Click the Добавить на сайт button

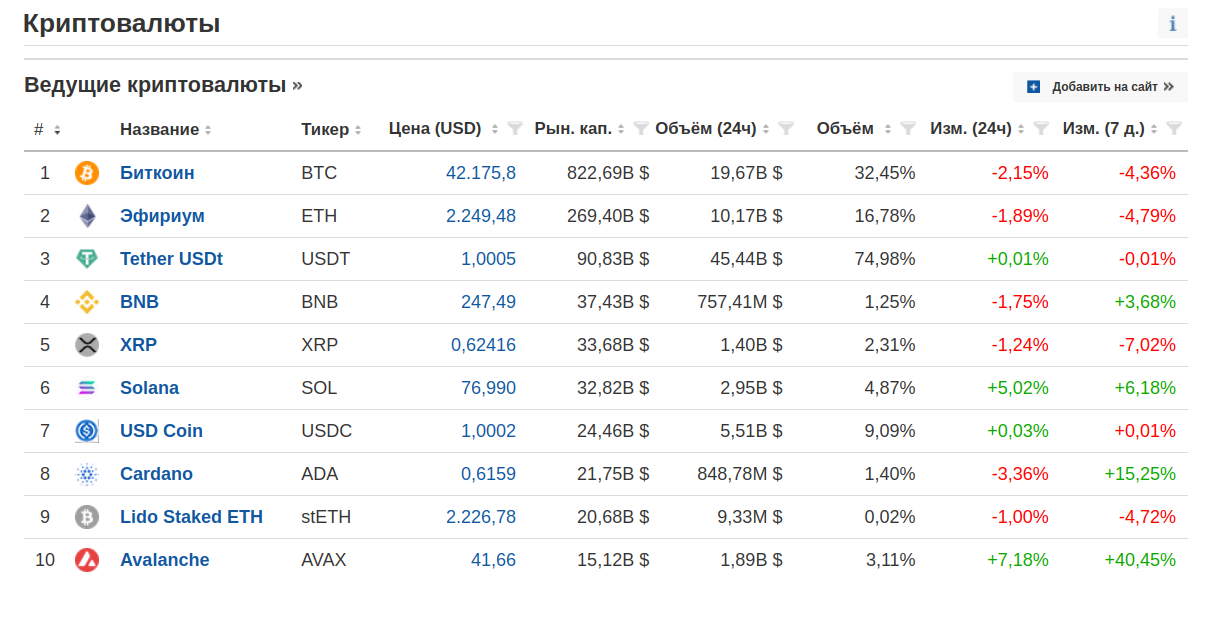click(1100, 87)
